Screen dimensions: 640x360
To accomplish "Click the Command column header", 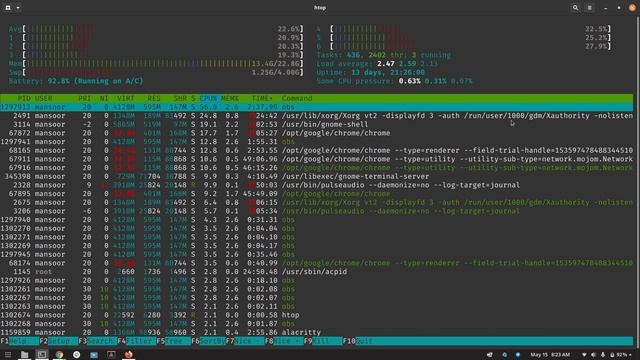I will pos(297,98).
